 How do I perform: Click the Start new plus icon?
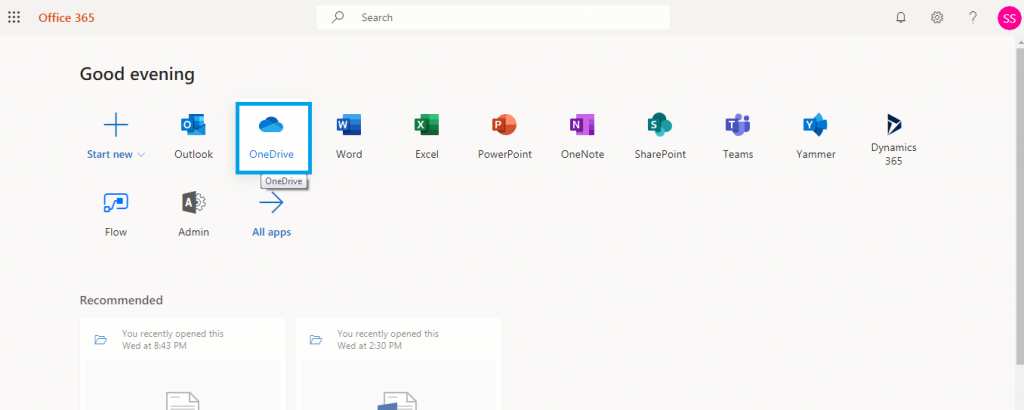click(x=116, y=124)
